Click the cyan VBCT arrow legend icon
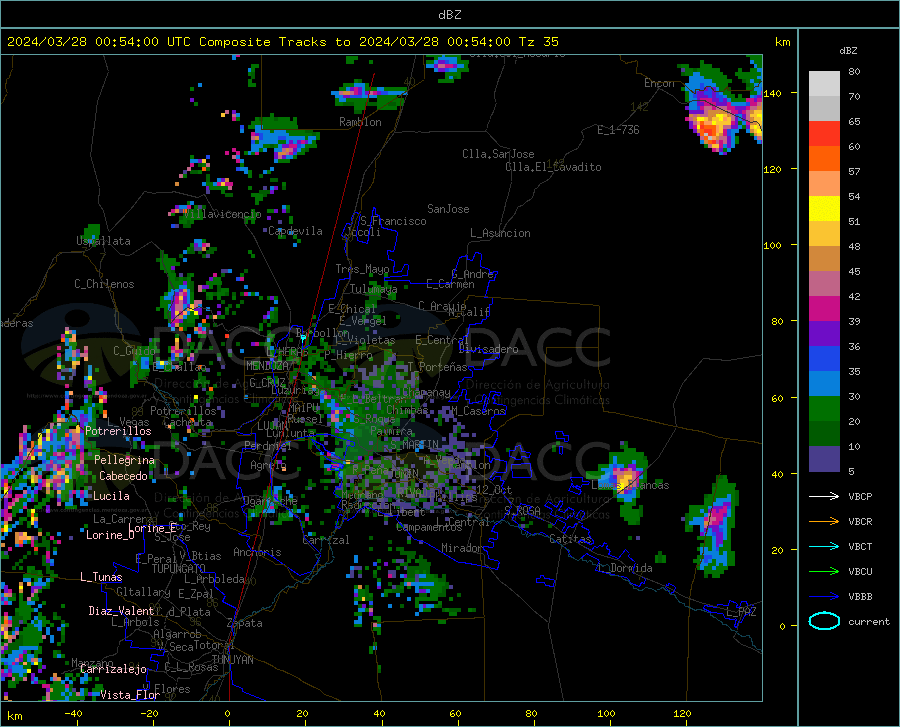 (x=824, y=546)
